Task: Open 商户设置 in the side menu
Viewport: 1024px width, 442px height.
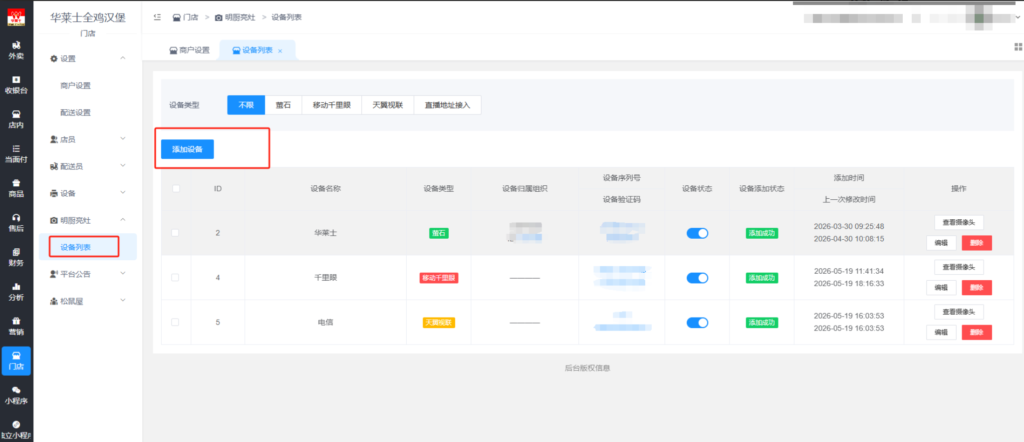Action: (x=75, y=86)
